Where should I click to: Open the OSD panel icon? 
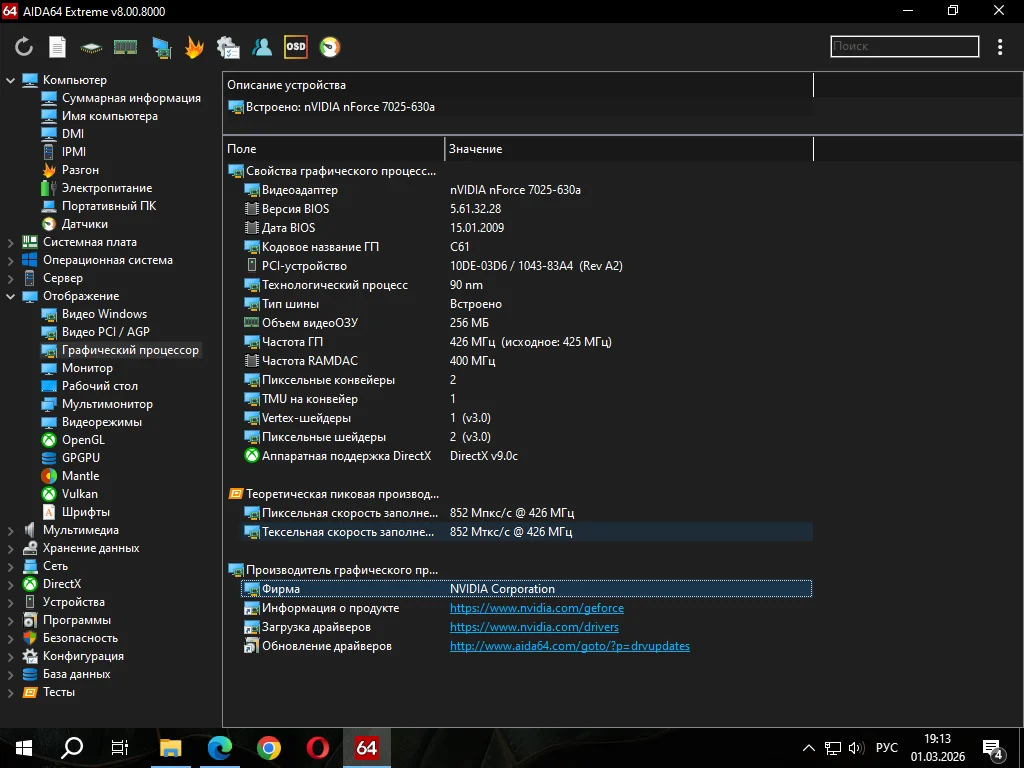[295, 47]
